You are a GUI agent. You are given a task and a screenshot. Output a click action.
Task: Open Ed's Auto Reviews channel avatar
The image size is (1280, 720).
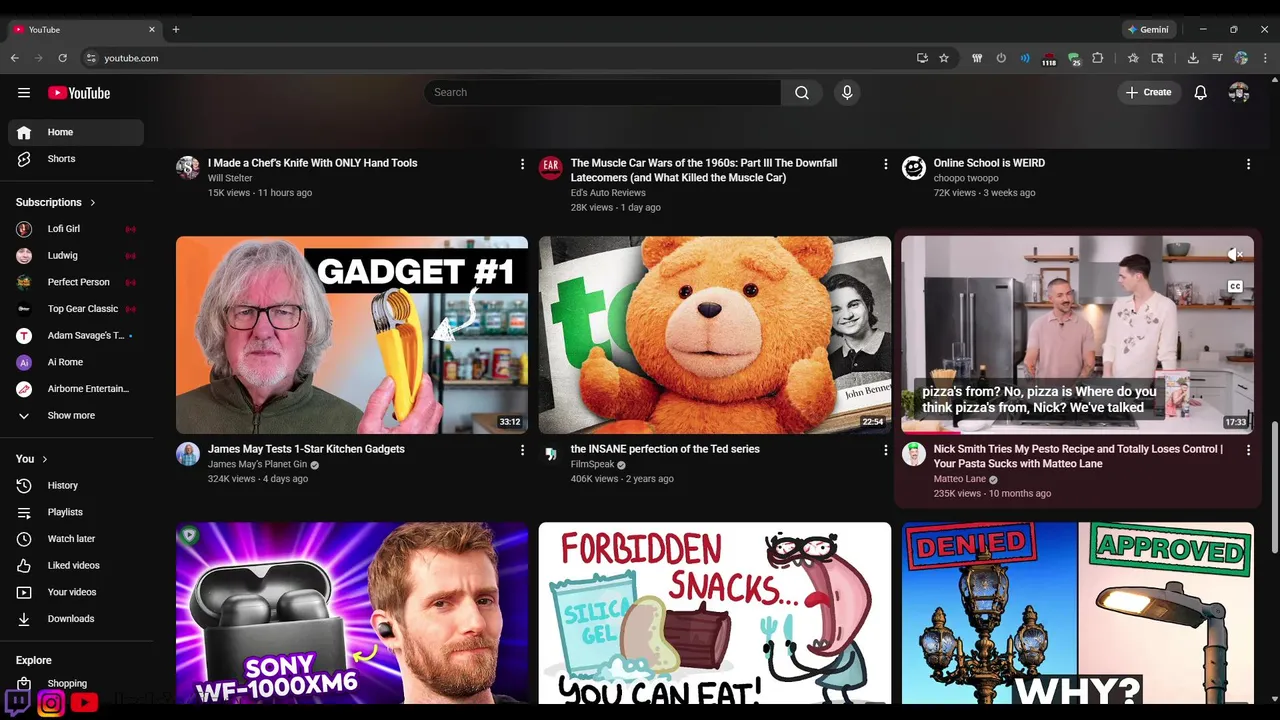point(551,168)
